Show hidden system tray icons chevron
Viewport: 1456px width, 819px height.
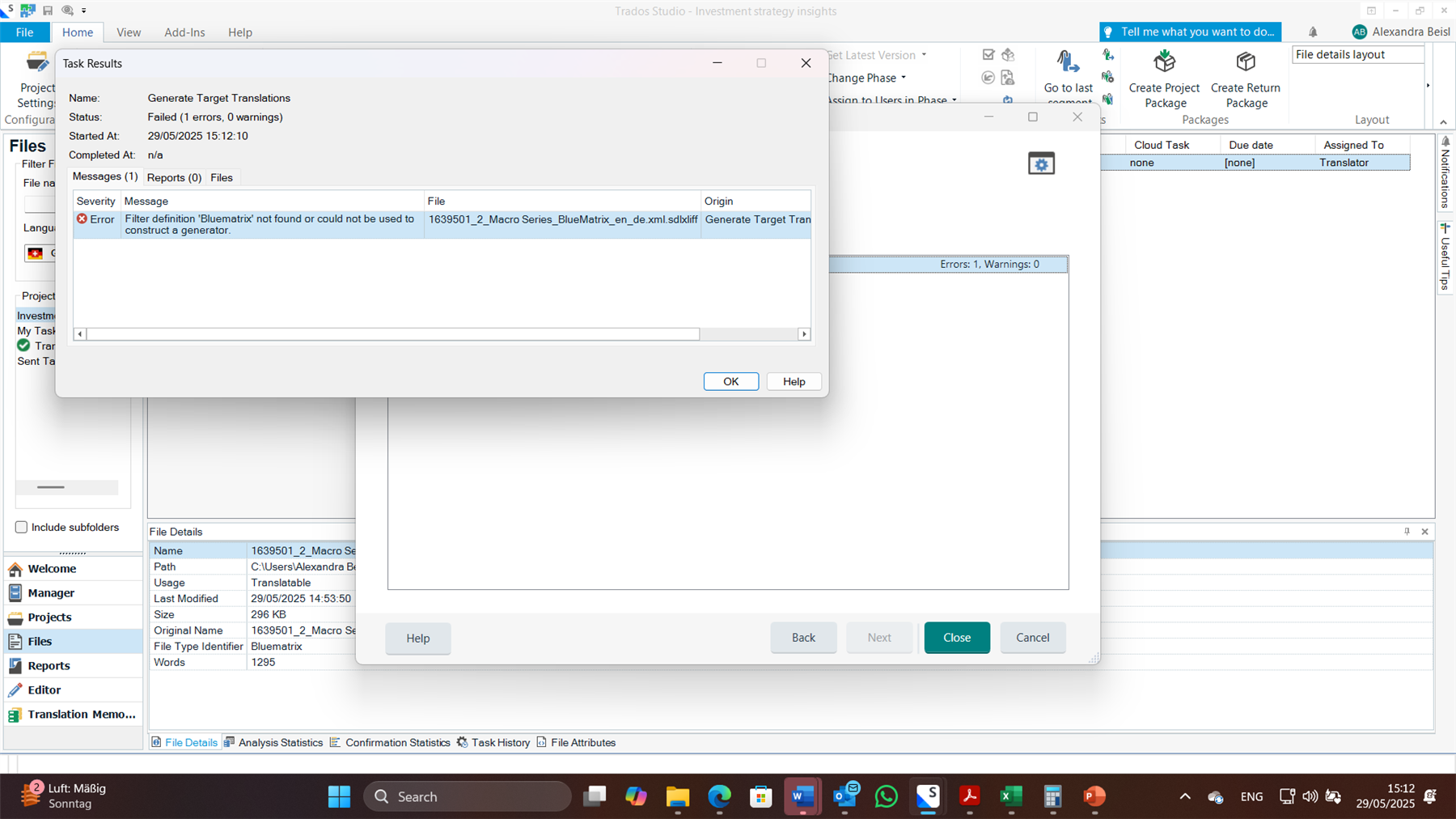[x=1185, y=796]
